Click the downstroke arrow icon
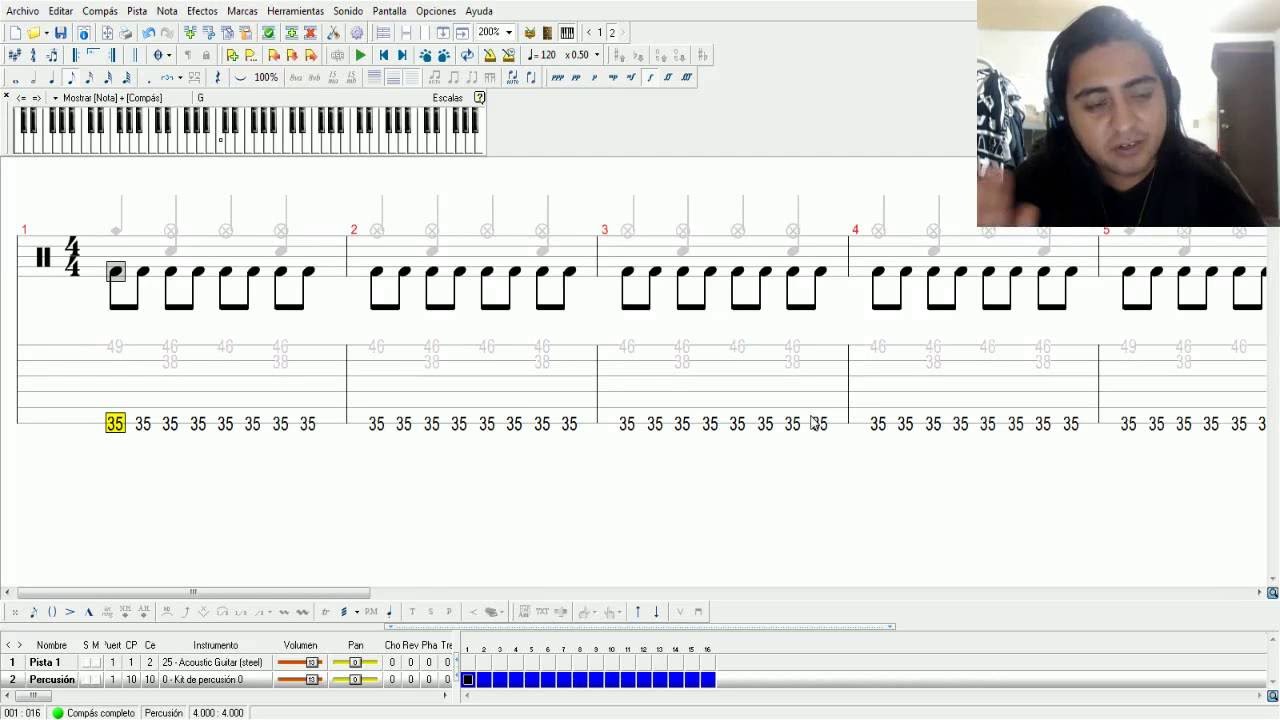1280x720 pixels. pos(656,612)
